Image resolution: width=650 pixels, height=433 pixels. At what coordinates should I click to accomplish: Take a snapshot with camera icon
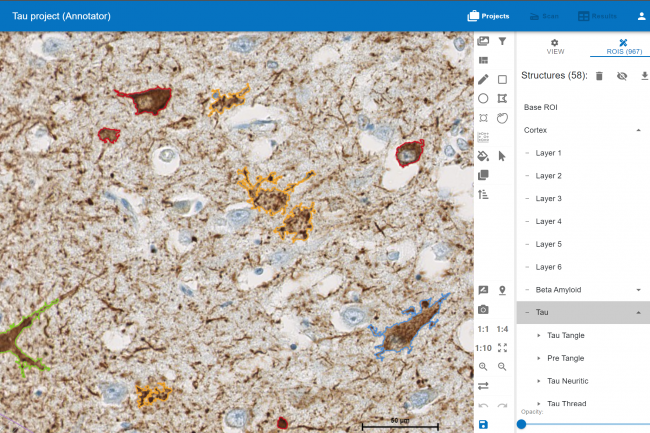[483, 309]
